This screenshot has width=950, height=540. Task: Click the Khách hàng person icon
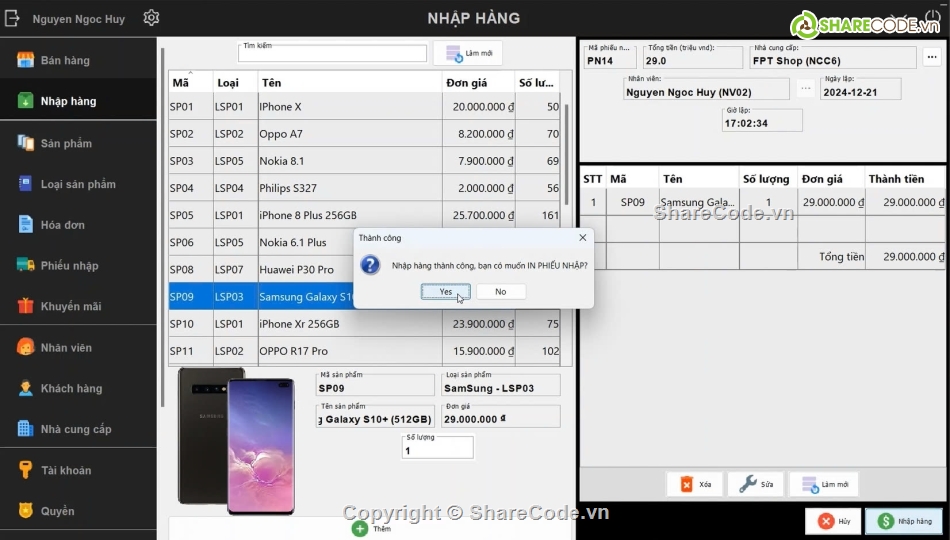click(25, 388)
